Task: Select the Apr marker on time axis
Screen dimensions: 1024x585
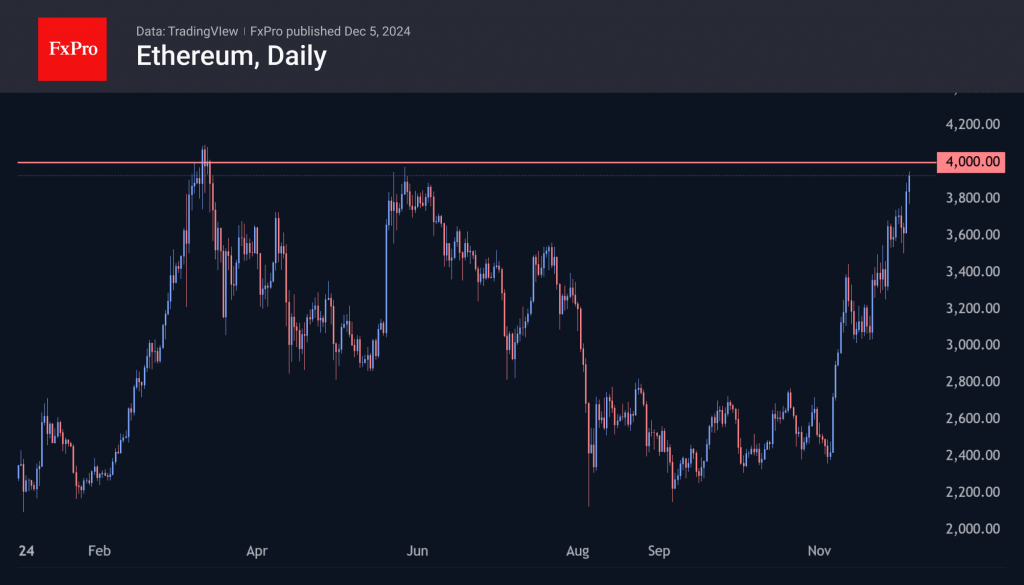Action: pos(257,551)
